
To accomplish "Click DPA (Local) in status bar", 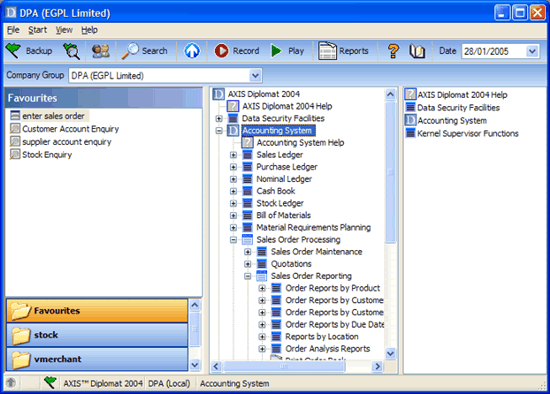I will point(169,383).
